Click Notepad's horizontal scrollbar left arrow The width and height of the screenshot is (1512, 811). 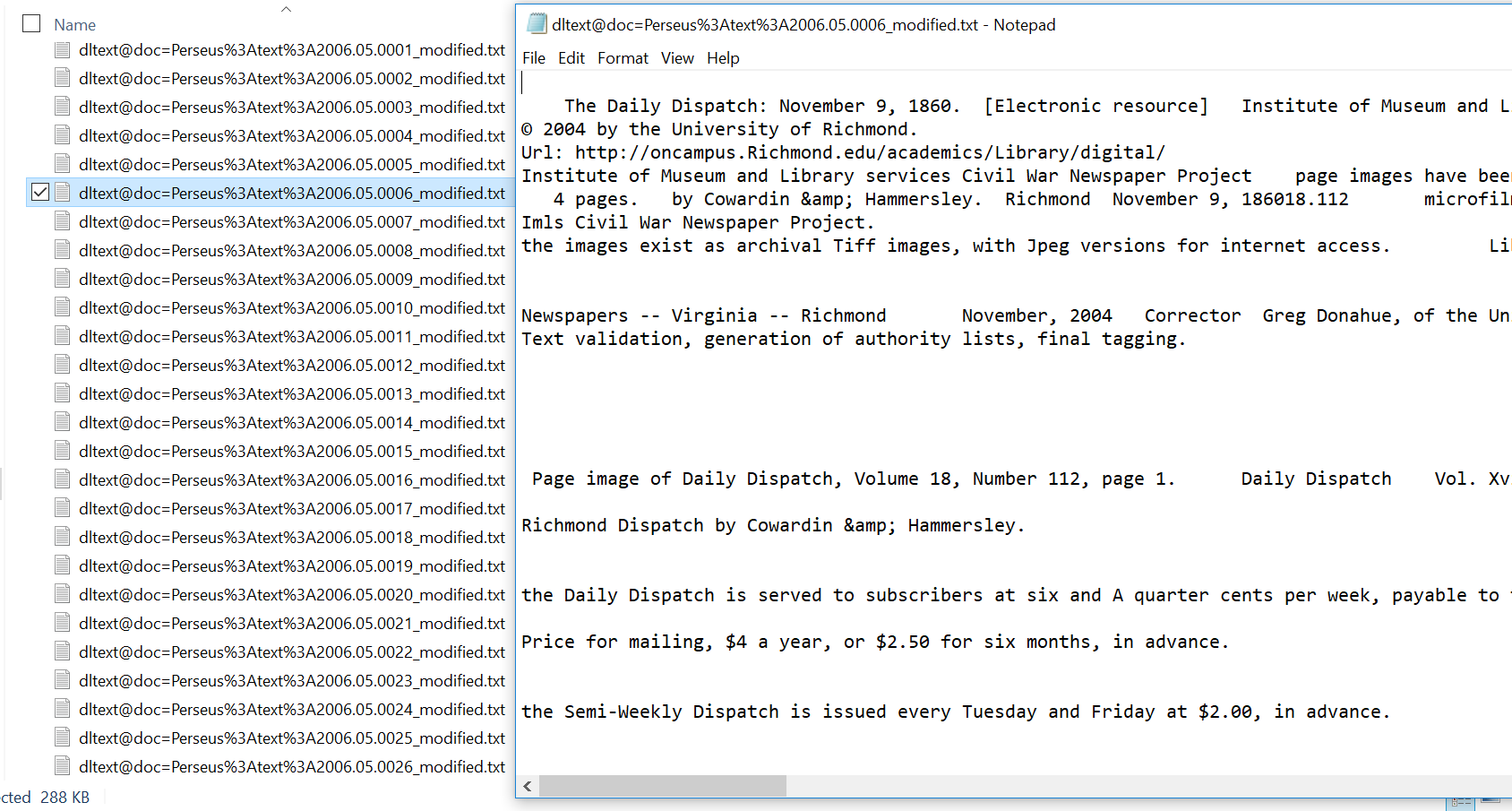(528, 786)
